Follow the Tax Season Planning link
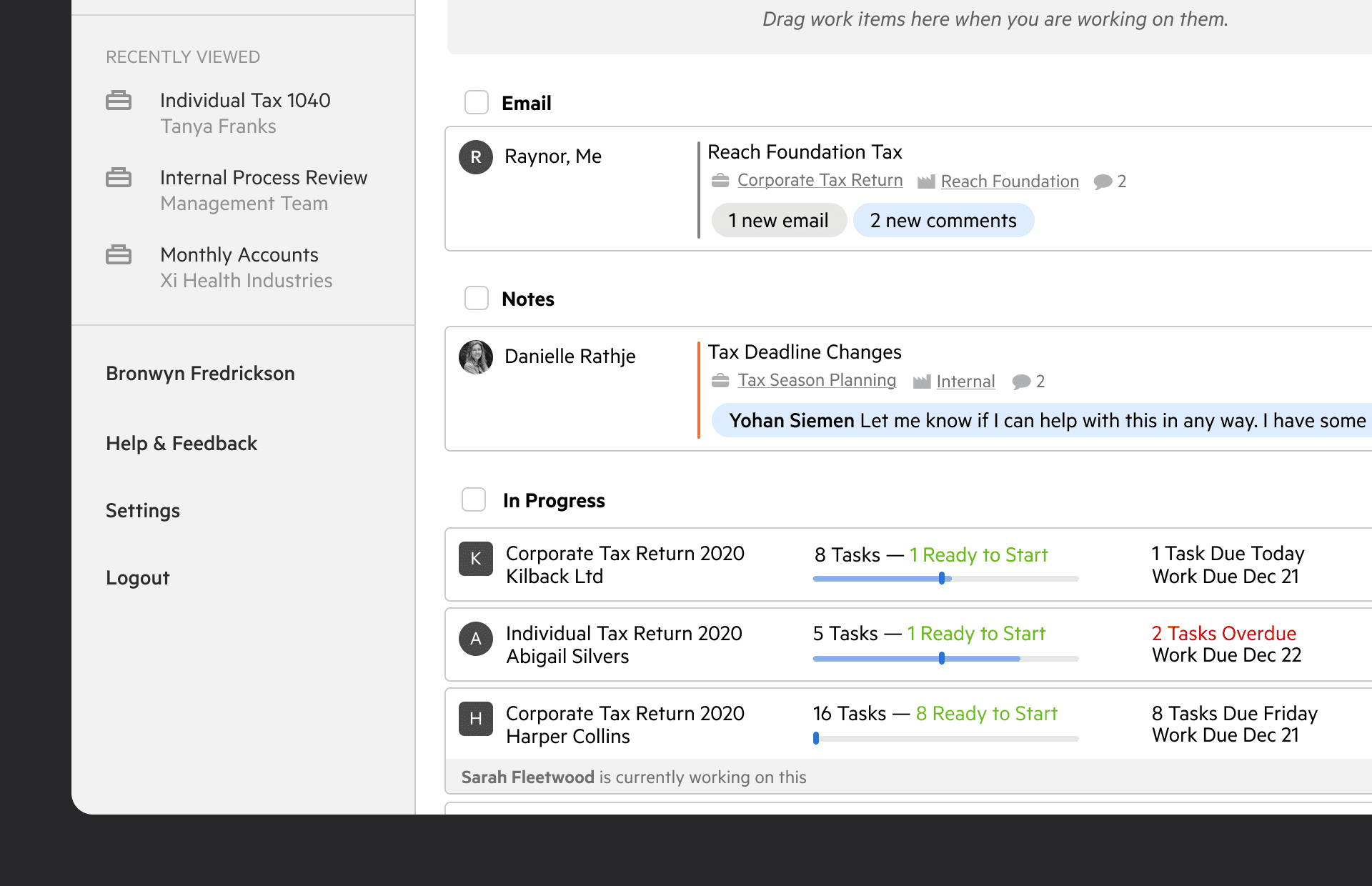 (817, 380)
